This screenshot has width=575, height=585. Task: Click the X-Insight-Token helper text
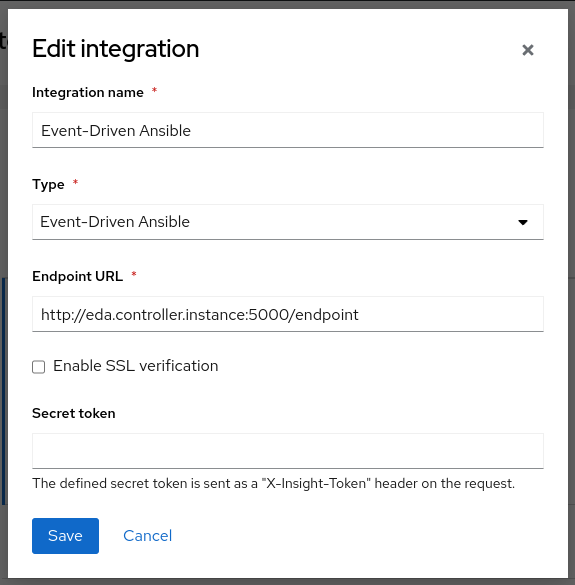tap(274, 483)
